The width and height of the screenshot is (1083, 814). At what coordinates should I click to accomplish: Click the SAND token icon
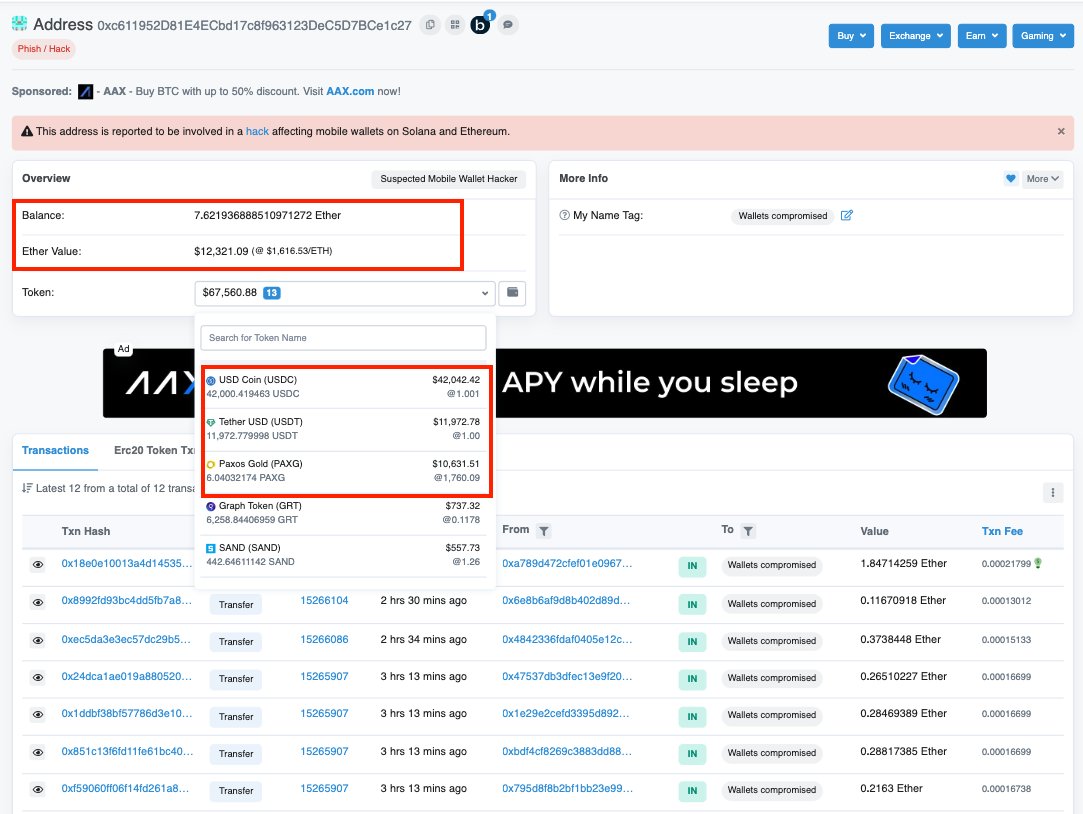coord(211,548)
